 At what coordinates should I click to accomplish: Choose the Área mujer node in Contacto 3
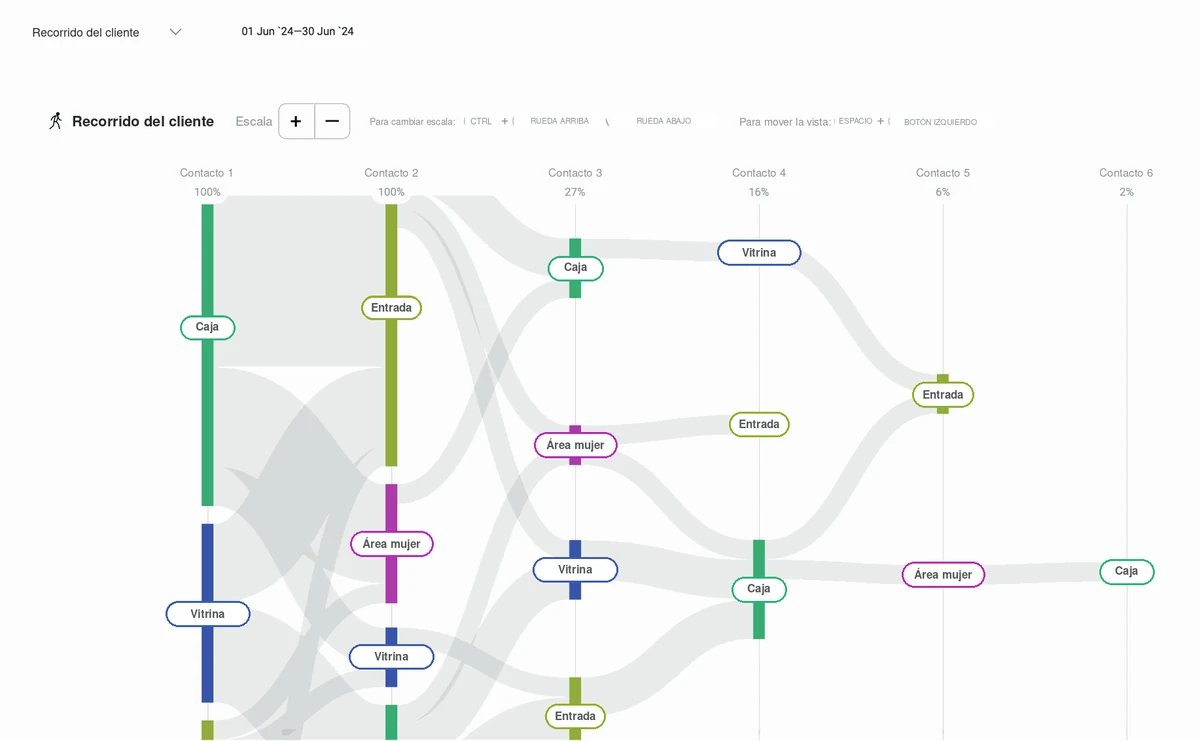[575, 445]
